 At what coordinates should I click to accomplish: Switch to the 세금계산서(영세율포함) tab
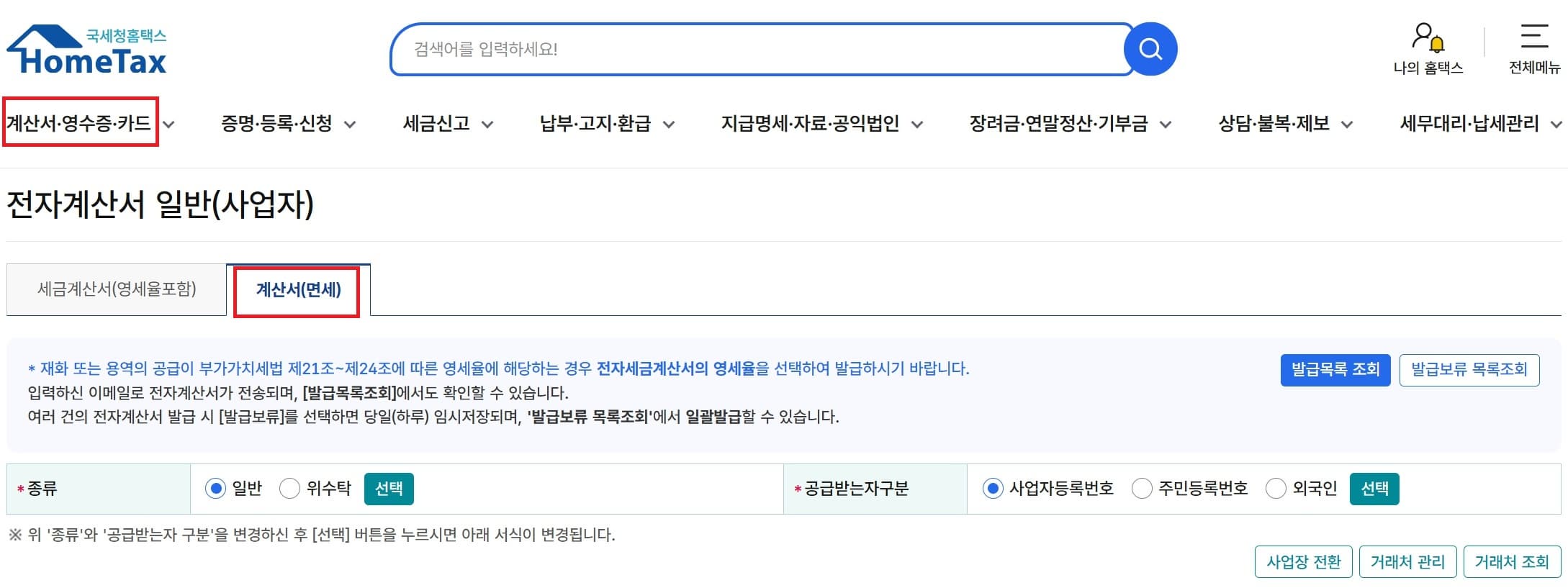[x=117, y=289]
